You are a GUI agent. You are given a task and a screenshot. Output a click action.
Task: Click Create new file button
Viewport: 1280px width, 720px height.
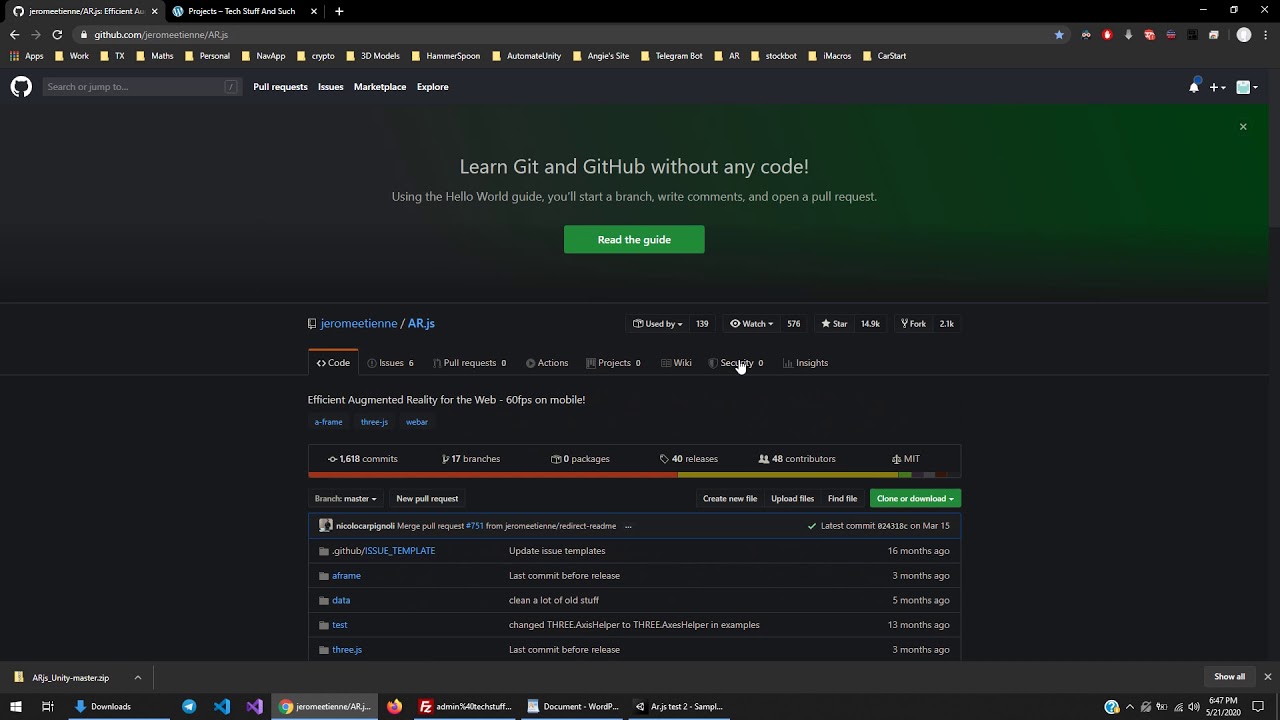730,499
